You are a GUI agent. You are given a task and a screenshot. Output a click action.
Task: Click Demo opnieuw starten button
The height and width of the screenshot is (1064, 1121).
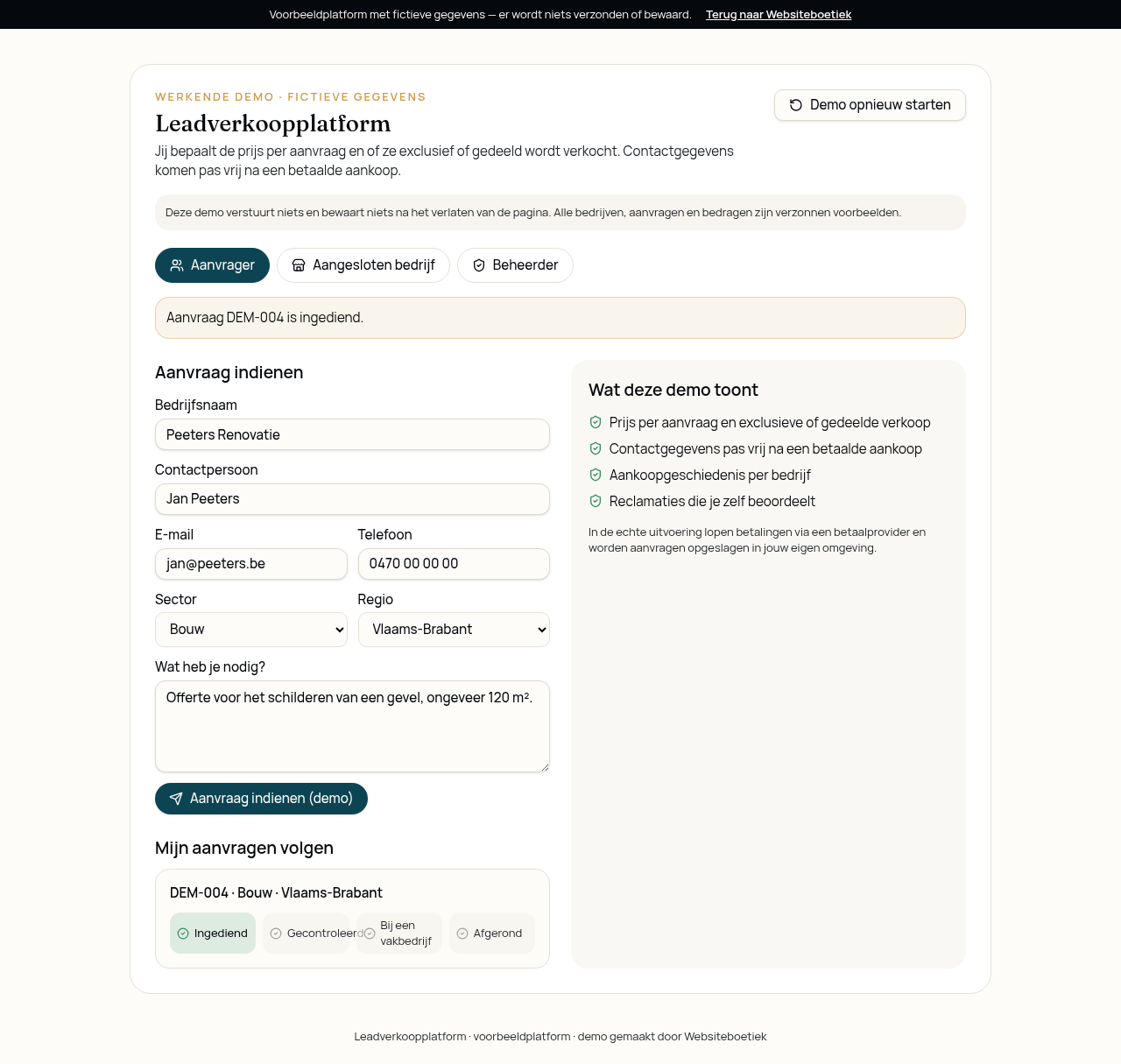click(870, 105)
